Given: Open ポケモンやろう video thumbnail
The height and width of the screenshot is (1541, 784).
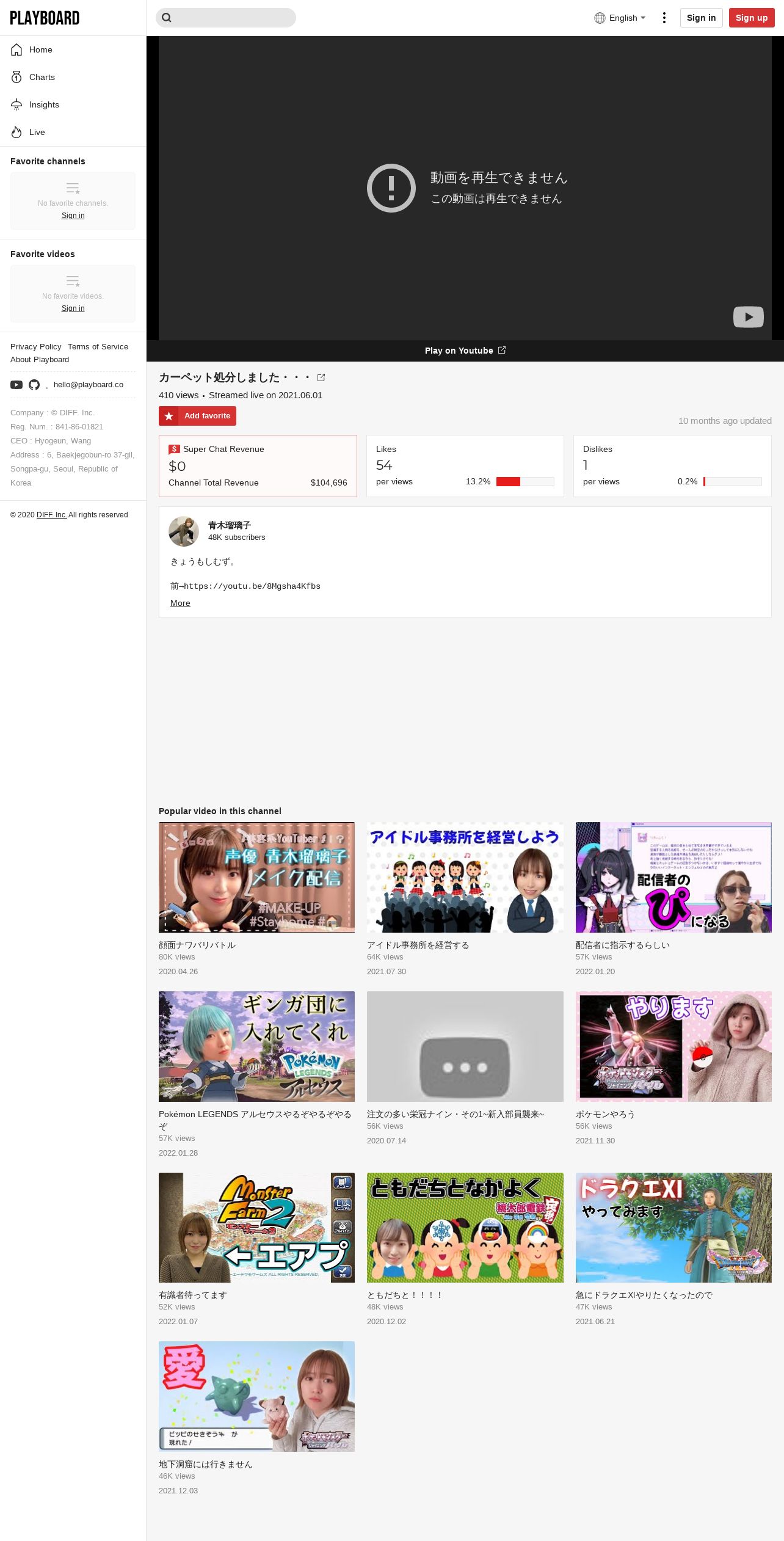Looking at the screenshot, I should [673, 1046].
